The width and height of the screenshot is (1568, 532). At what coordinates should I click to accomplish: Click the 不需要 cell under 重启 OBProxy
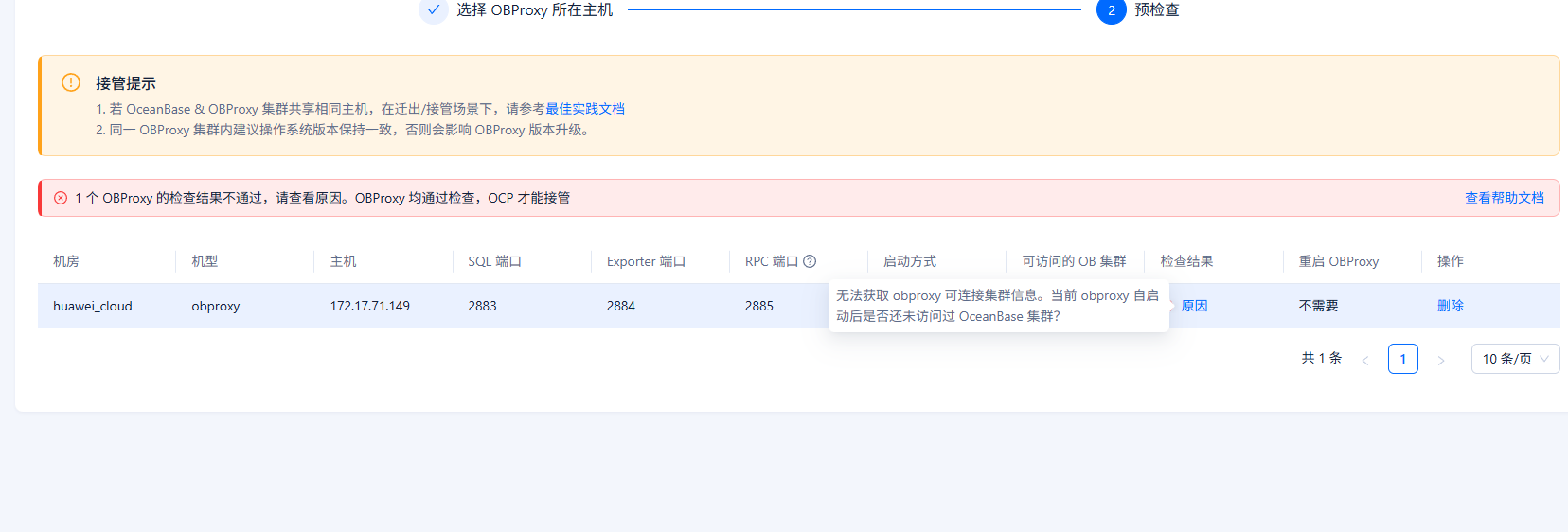[x=1318, y=306]
